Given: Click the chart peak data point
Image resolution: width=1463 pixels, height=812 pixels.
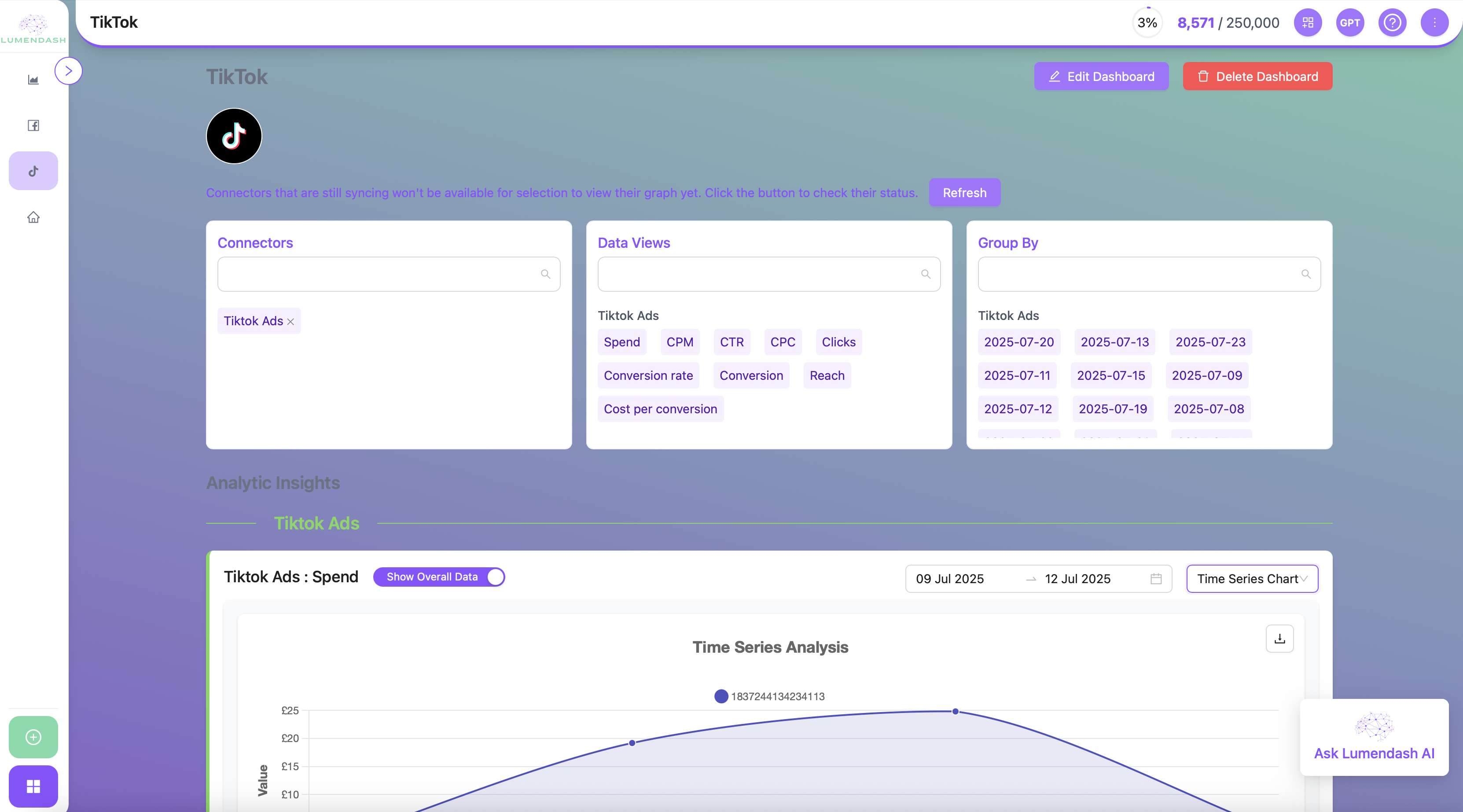Looking at the screenshot, I should 955,712.
